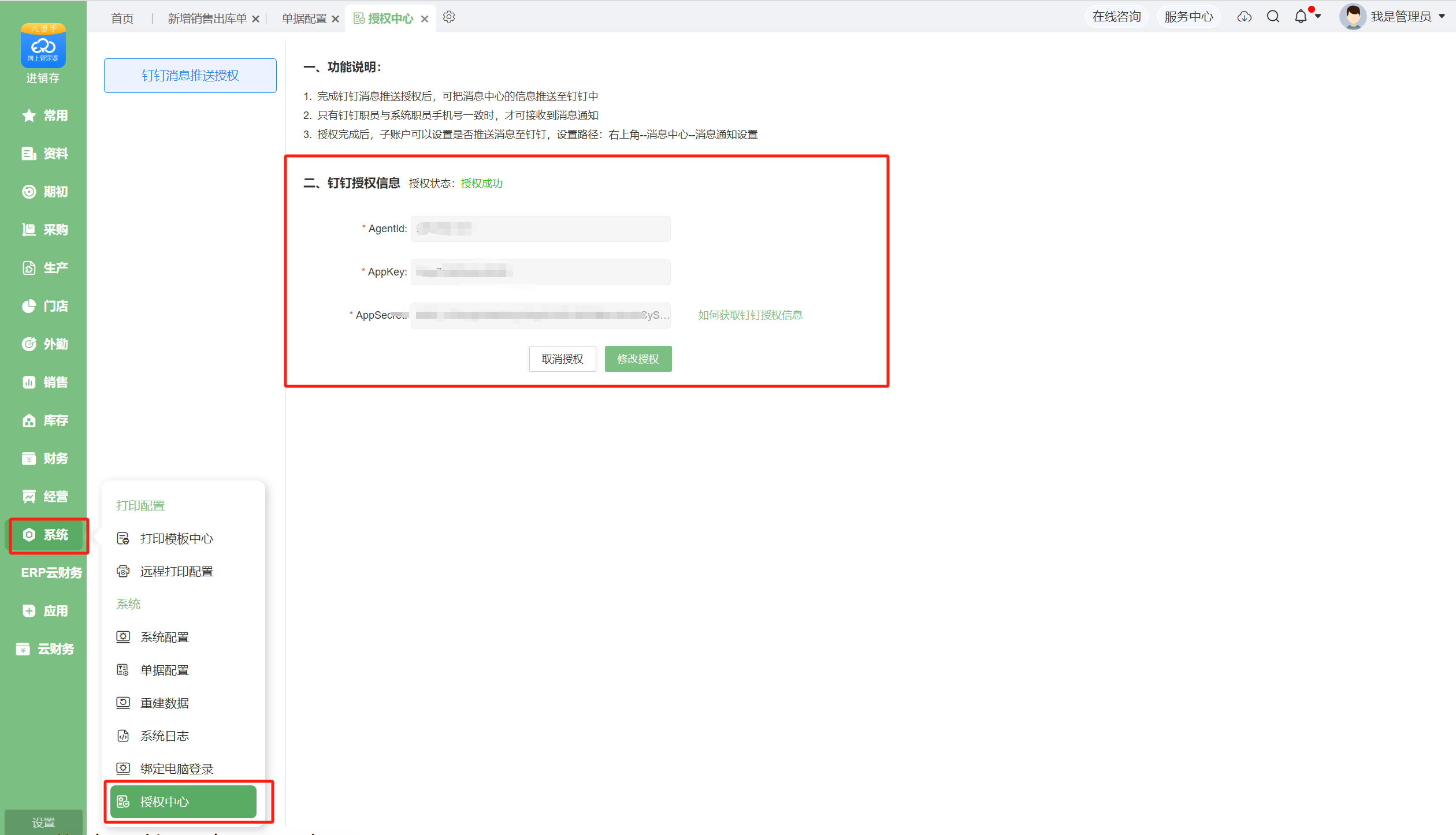Image resolution: width=1456 pixels, height=835 pixels.
Task: Click the administrator avatar picture
Action: 1353,17
